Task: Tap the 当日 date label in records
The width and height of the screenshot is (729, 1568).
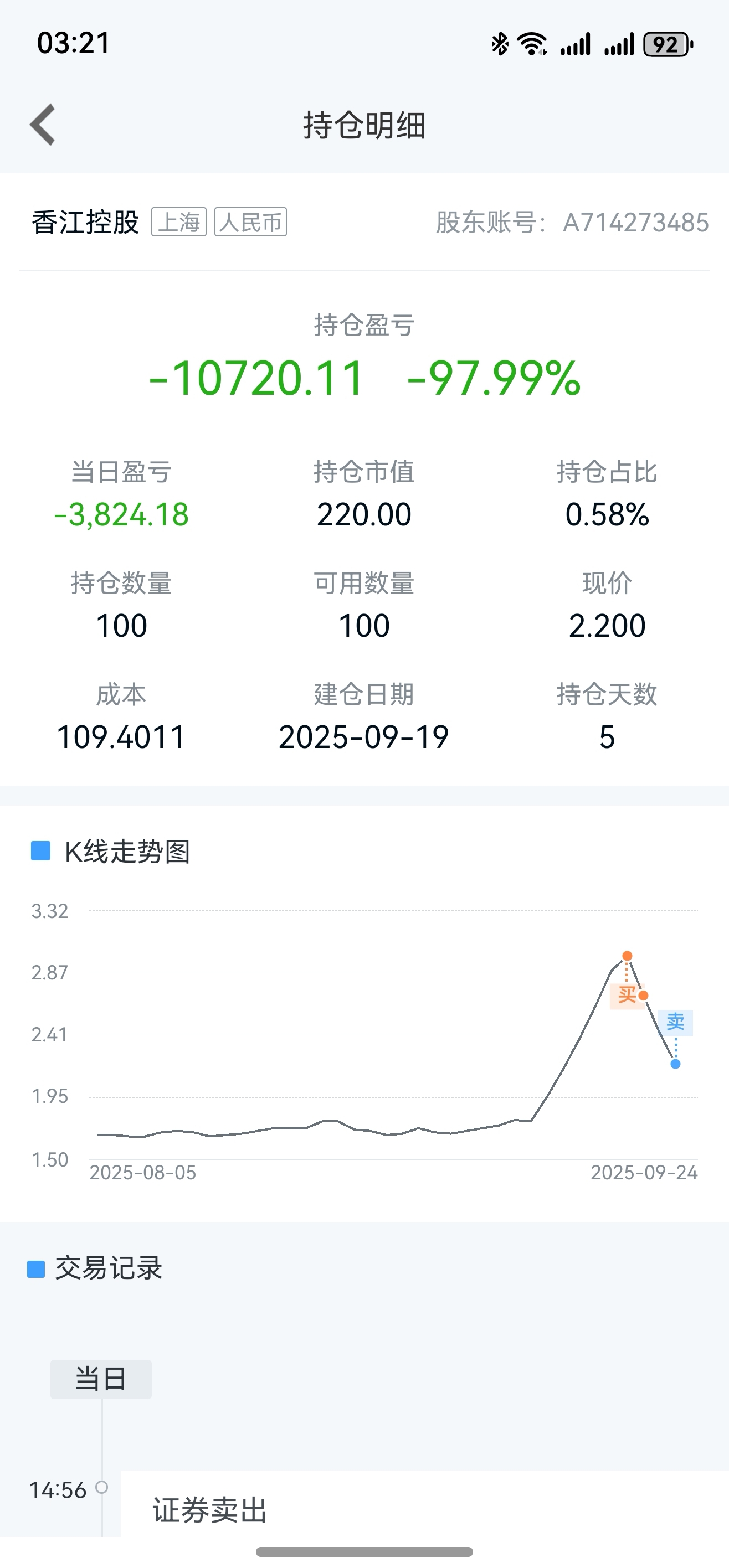Action: click(x=101, y=1379)
